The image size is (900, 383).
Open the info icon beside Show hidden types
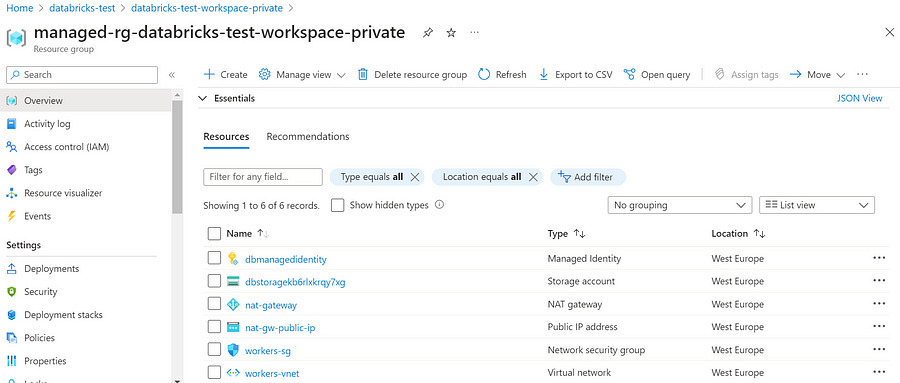tap(440, 204)
